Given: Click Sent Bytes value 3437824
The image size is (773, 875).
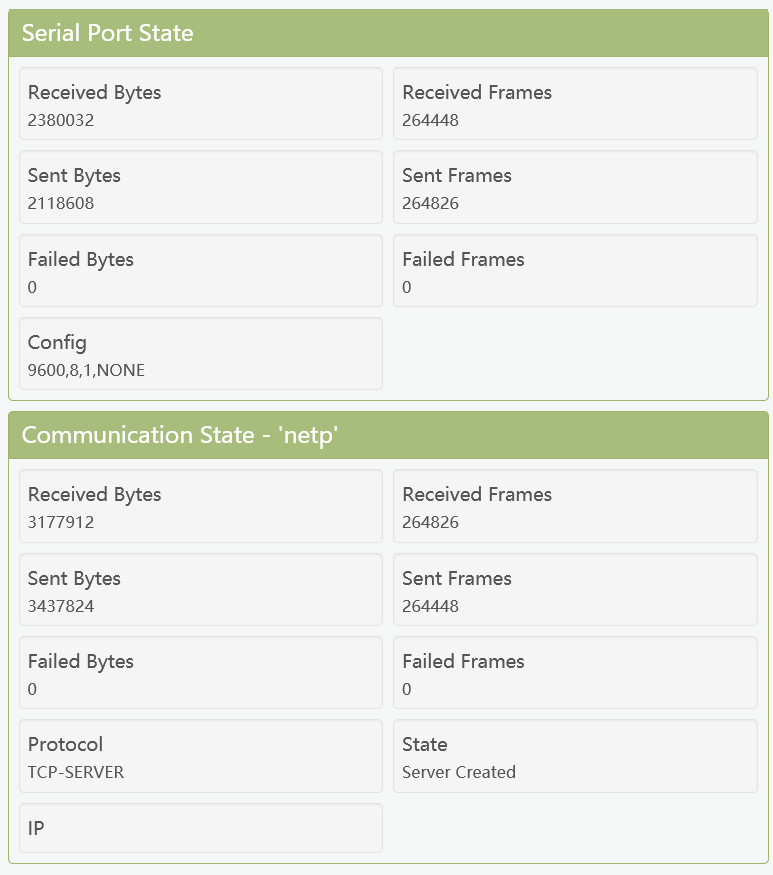Looking at the screenshot, I should (x=61, y=606).
